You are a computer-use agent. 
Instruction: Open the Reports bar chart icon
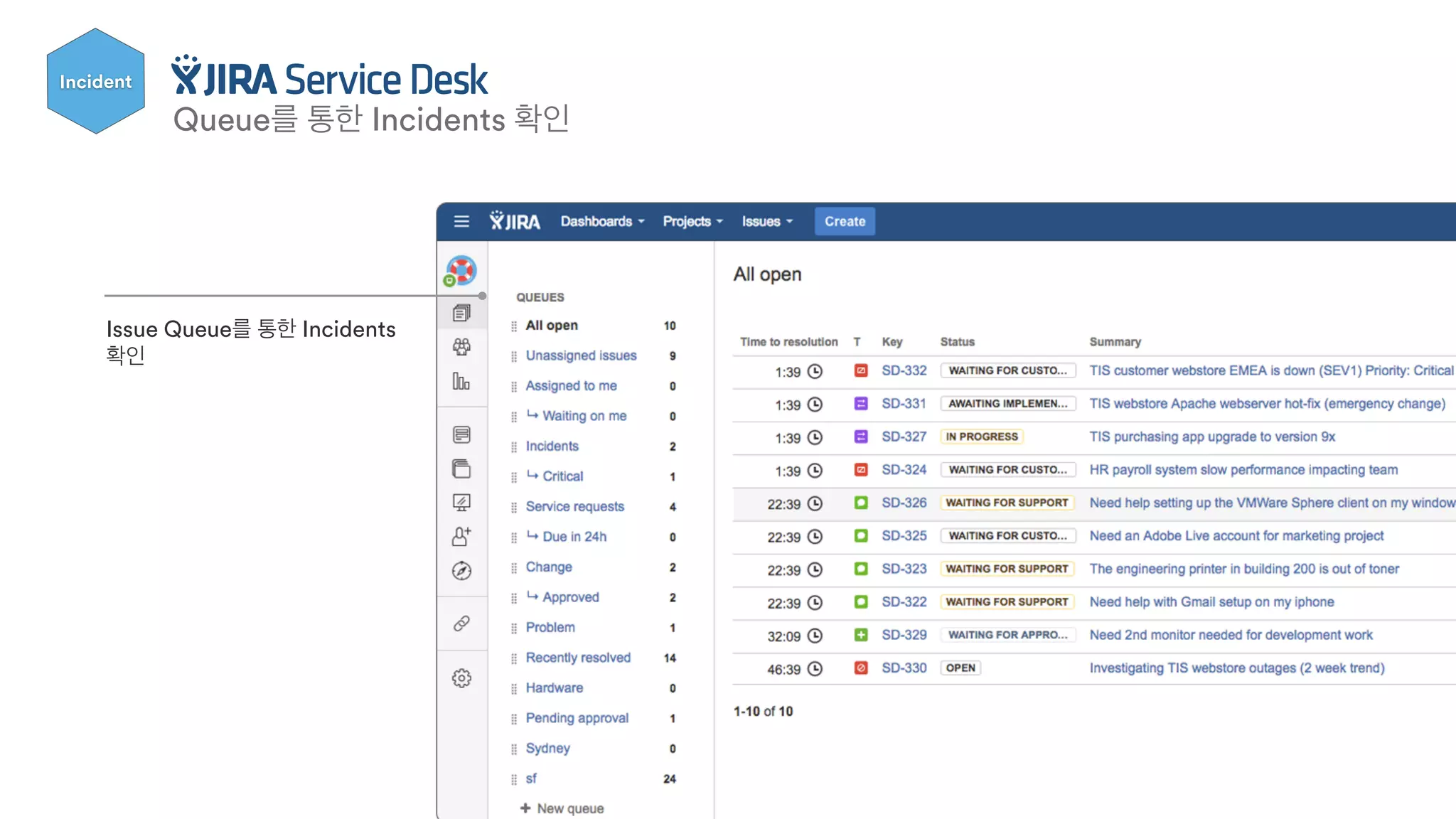click(461, 382)
